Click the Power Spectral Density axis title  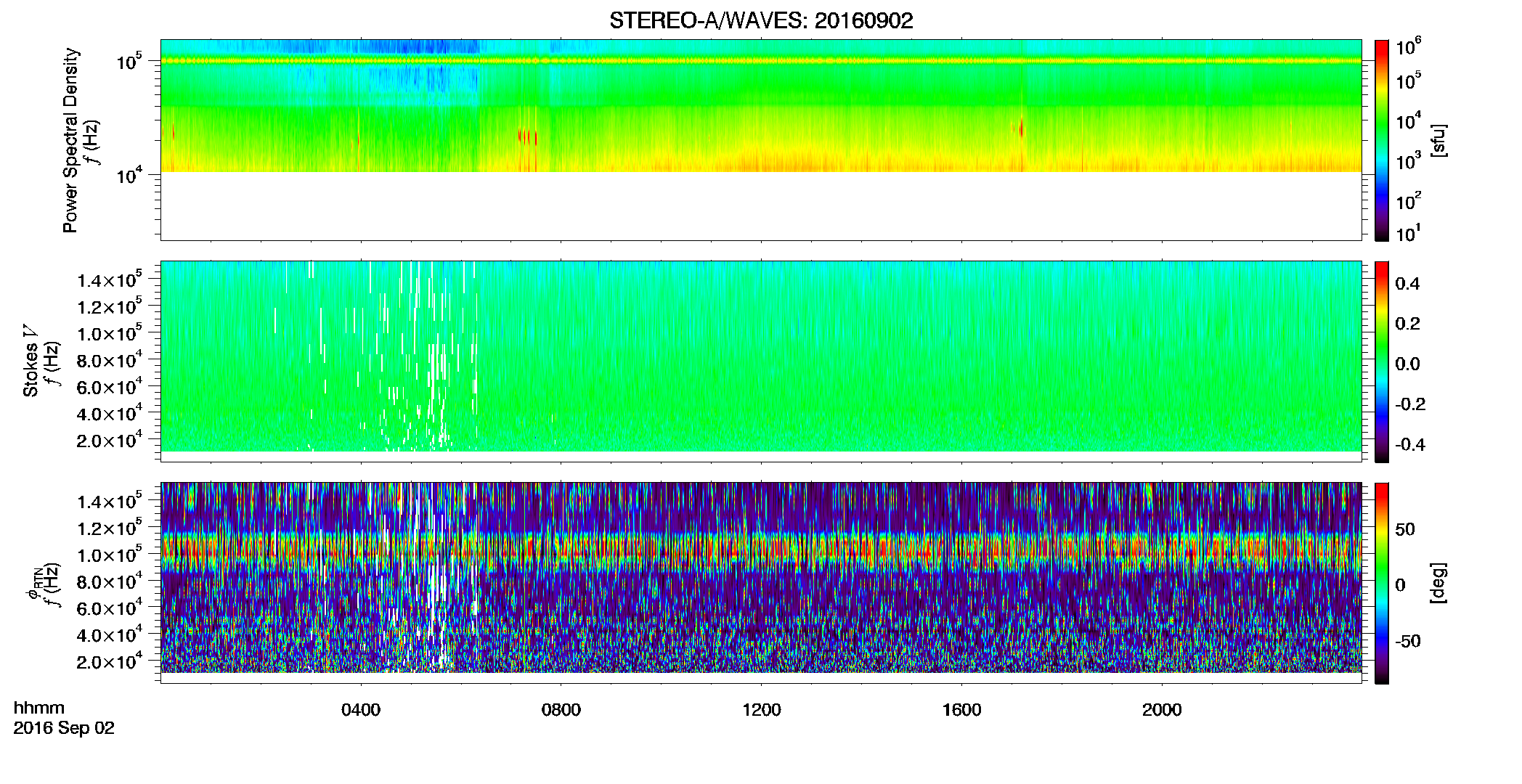70,140
